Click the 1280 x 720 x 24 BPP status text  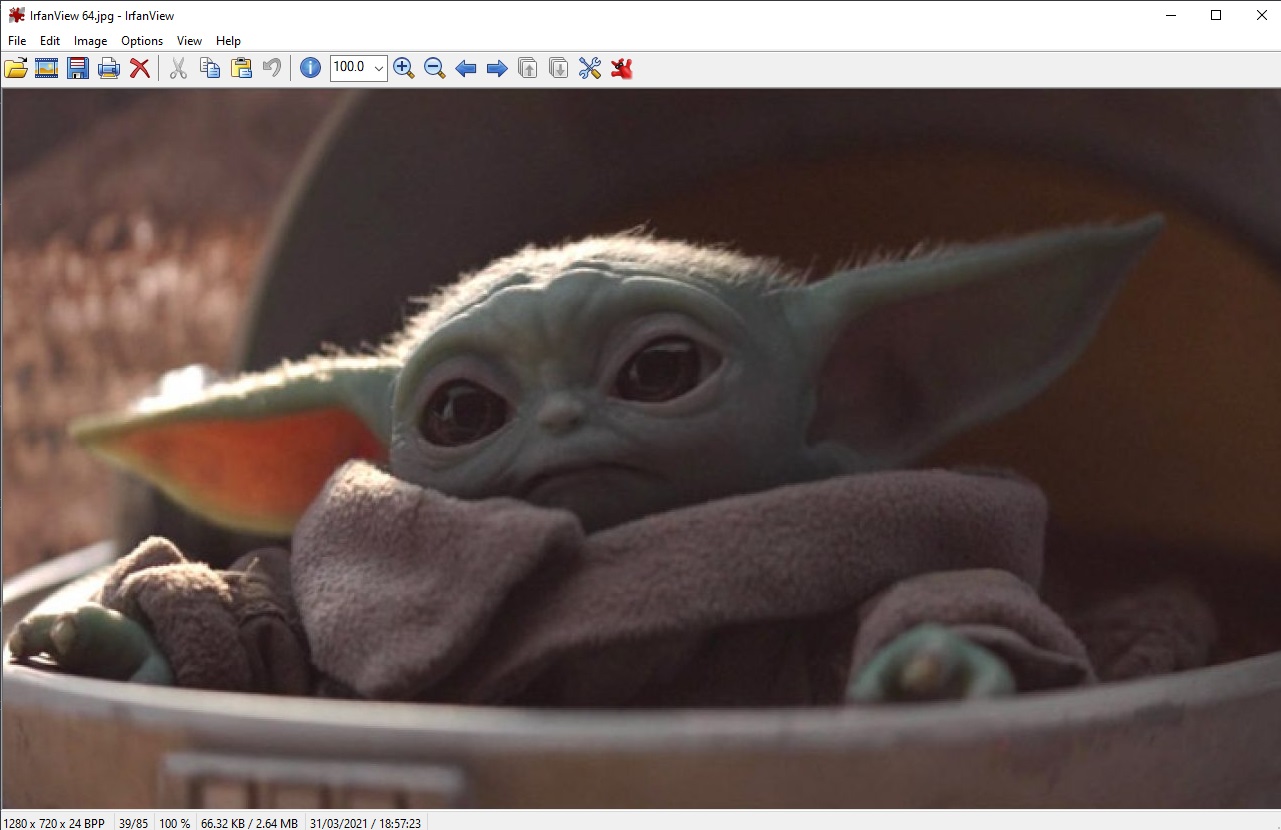(x=54, y=823)
